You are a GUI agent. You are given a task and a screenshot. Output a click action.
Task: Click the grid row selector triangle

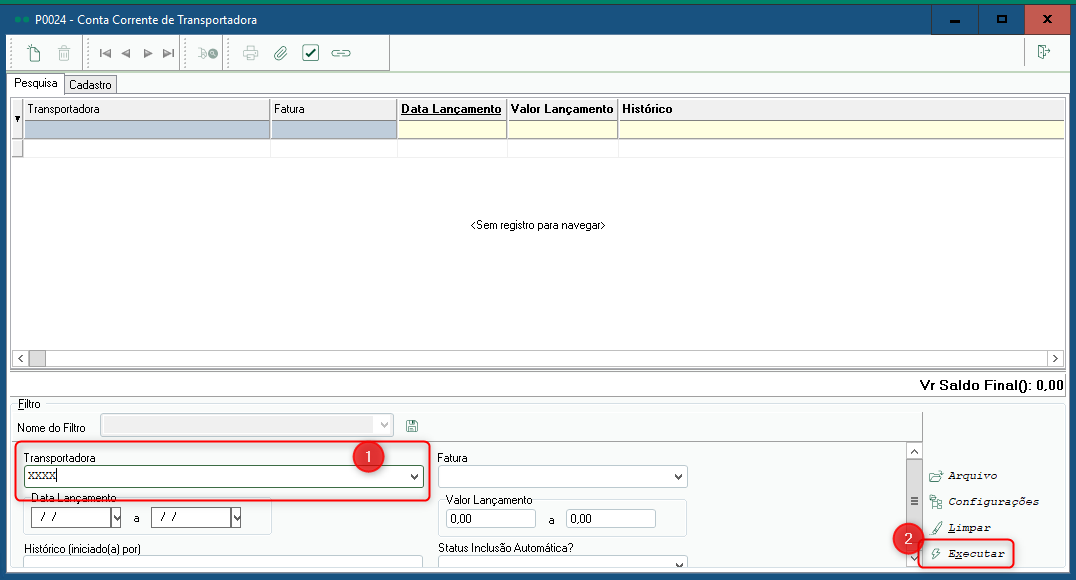(x=18, y=119)
